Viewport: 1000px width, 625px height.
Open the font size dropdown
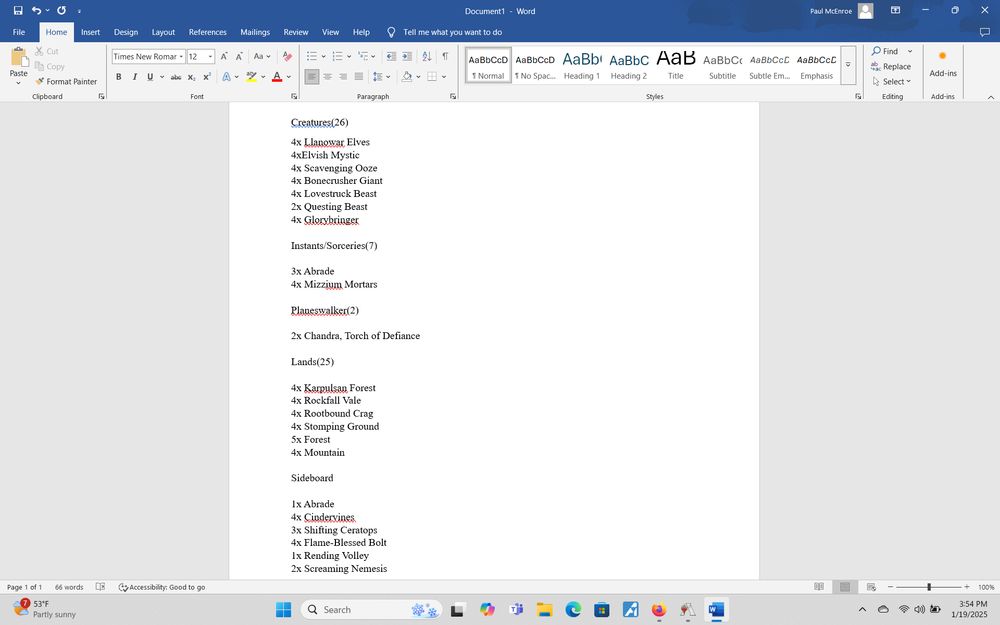coord(210,57)
